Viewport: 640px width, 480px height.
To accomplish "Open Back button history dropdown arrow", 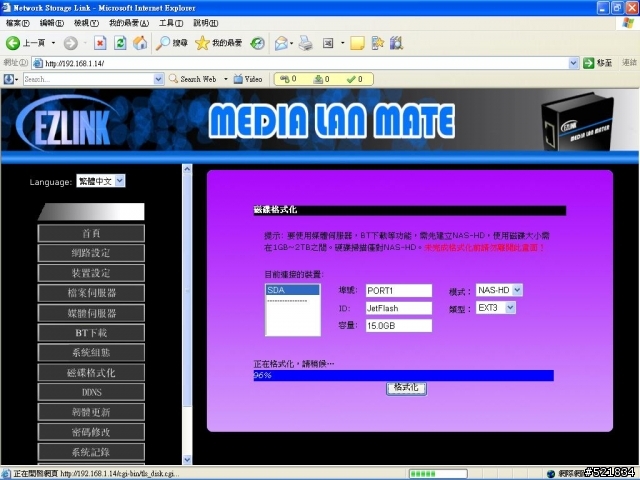I will 53,43.
